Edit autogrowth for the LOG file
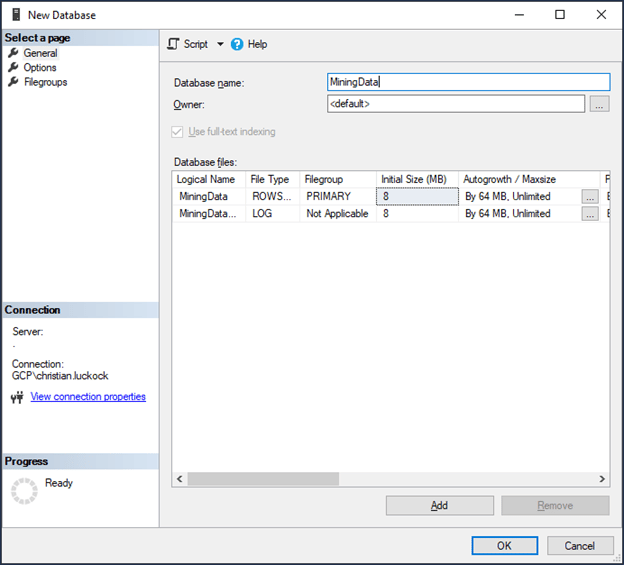 590,213
